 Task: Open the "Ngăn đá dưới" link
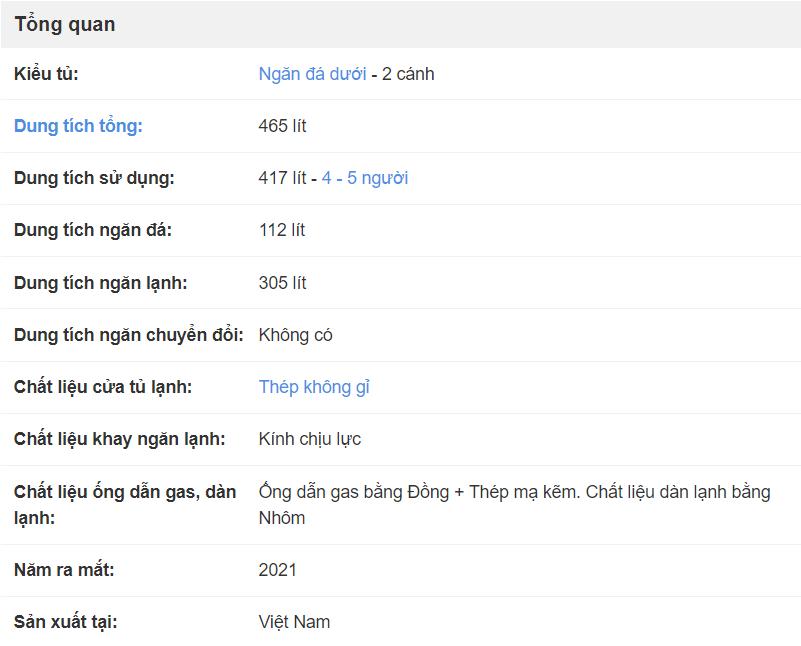(x=312, y=74)
